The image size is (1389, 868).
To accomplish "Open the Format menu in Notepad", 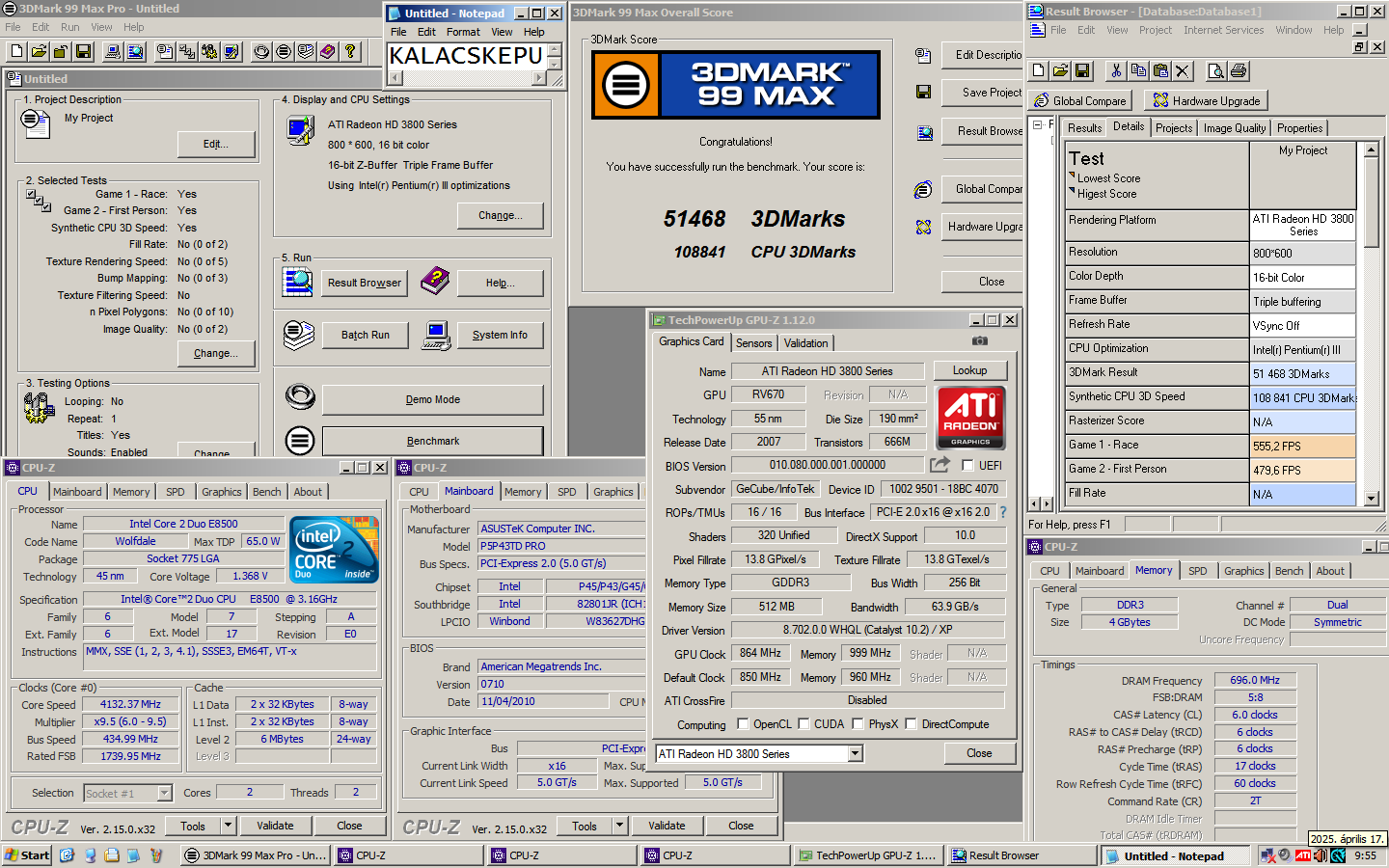I will click(x=463, y=32).
